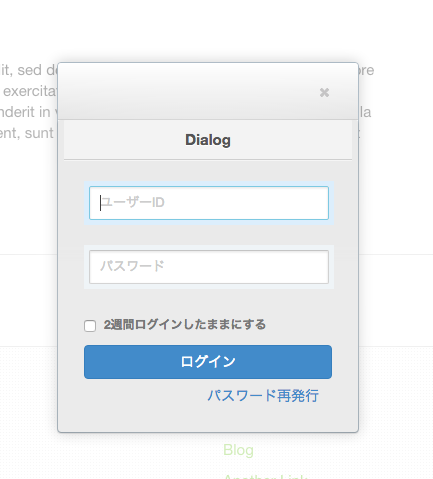Click the Dialog title heading
Image resolution: width=433 pixels, height=479 pixels.
[208, 140]
